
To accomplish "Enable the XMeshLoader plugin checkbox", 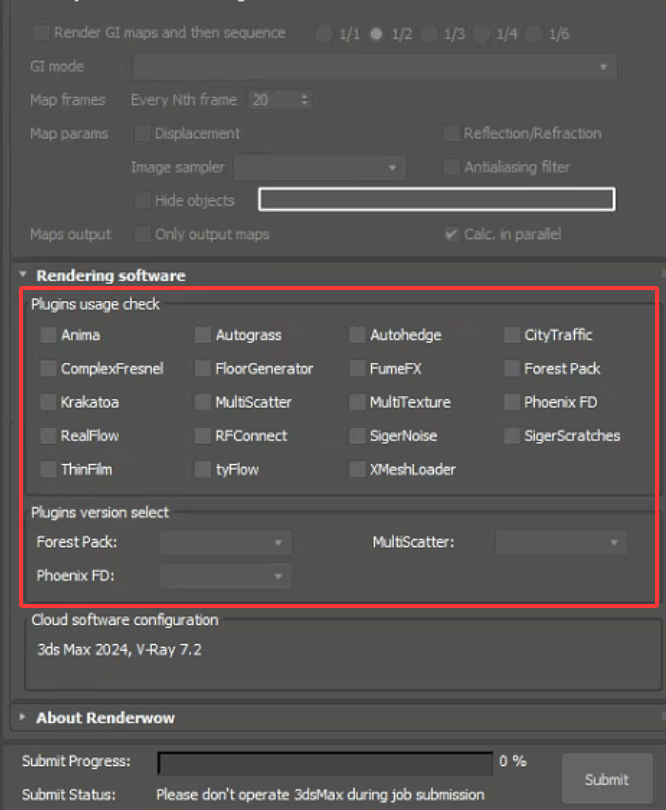I will [x=356, y=469].
